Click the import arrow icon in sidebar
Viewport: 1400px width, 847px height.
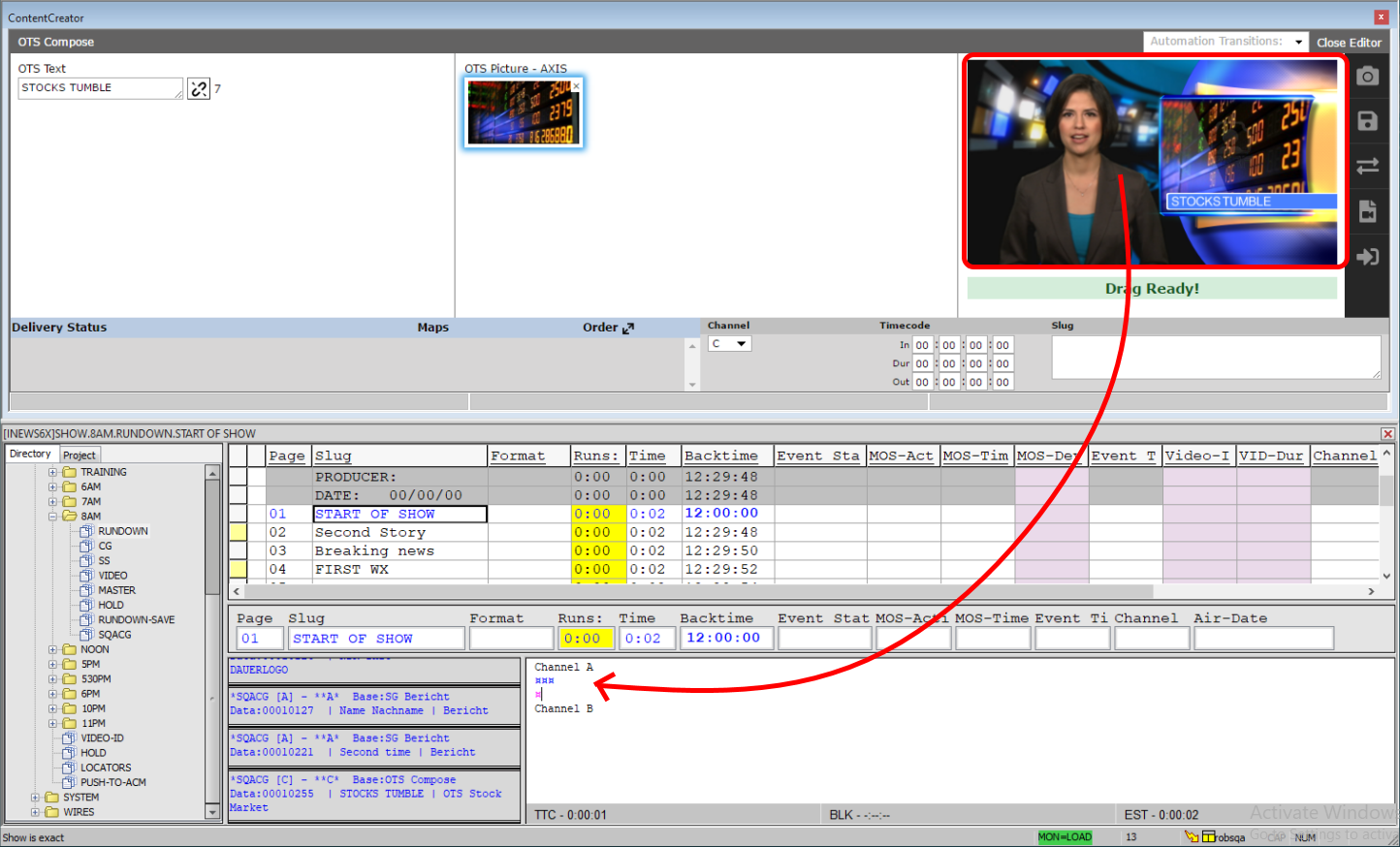click(x=1367, y=257)
